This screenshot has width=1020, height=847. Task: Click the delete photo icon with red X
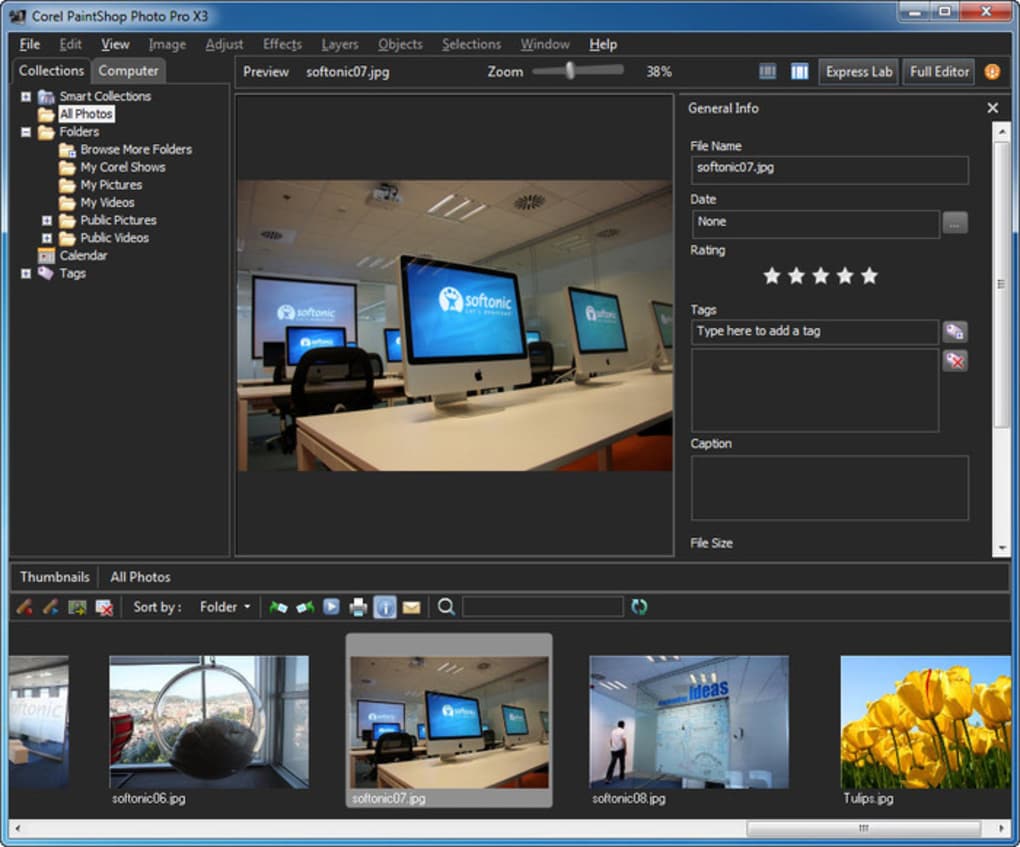104,607
